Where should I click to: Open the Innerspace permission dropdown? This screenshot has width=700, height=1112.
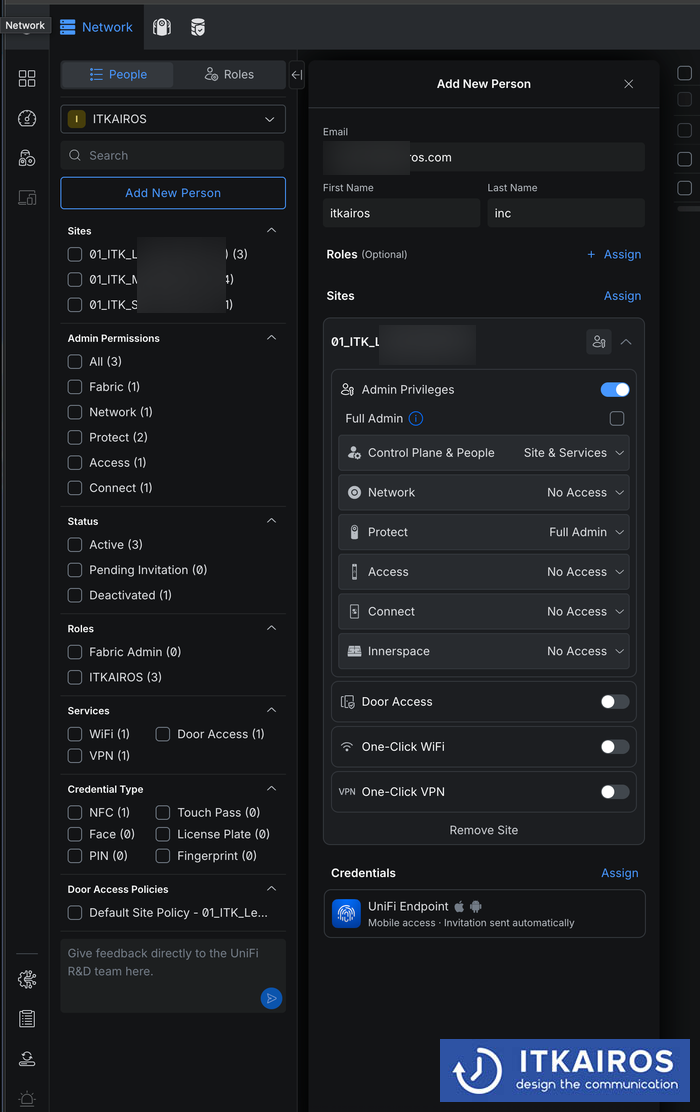click(x=484, y=651)
